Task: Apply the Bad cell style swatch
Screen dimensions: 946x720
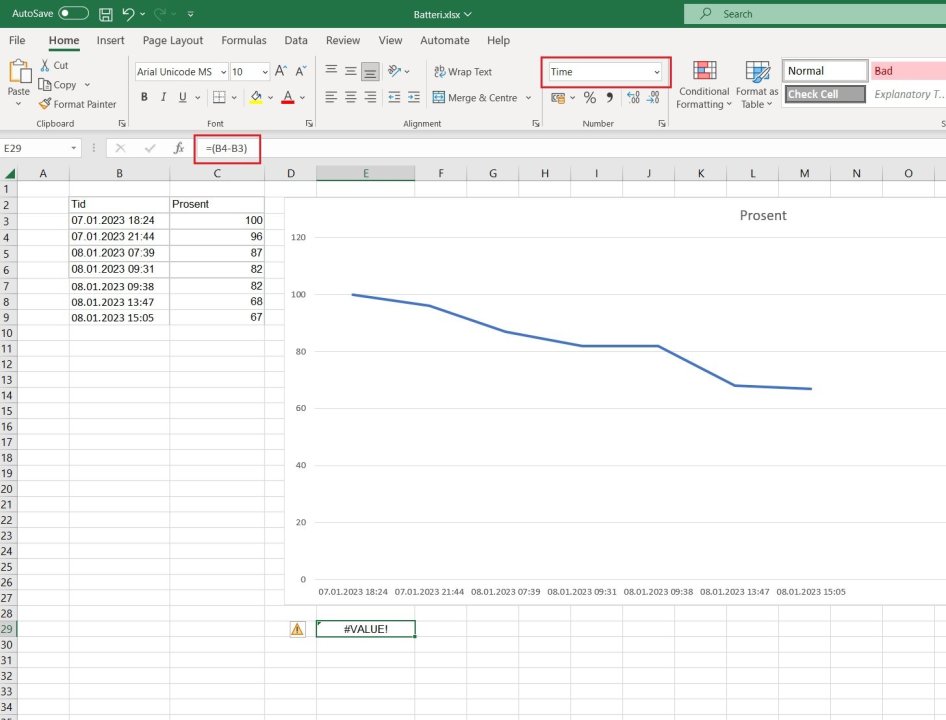Action: [906, 71]
